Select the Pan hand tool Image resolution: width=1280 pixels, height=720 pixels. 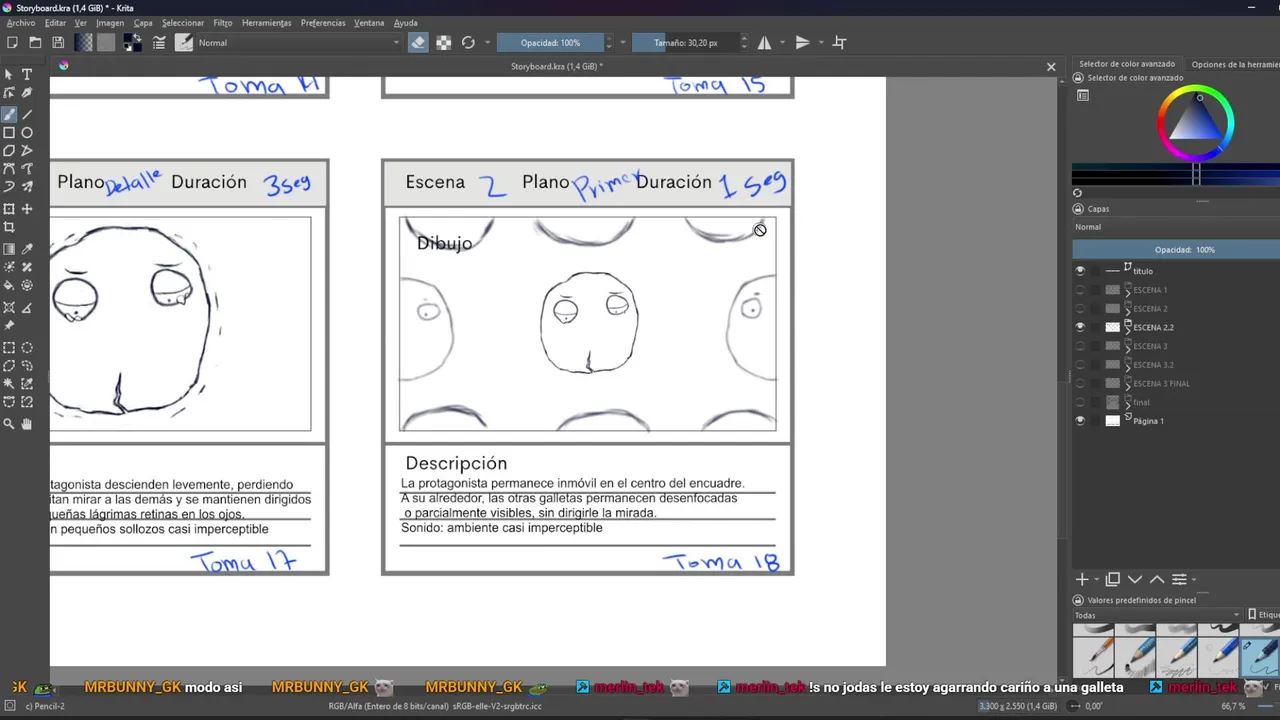pyautogui.click(x=27, y=424)
